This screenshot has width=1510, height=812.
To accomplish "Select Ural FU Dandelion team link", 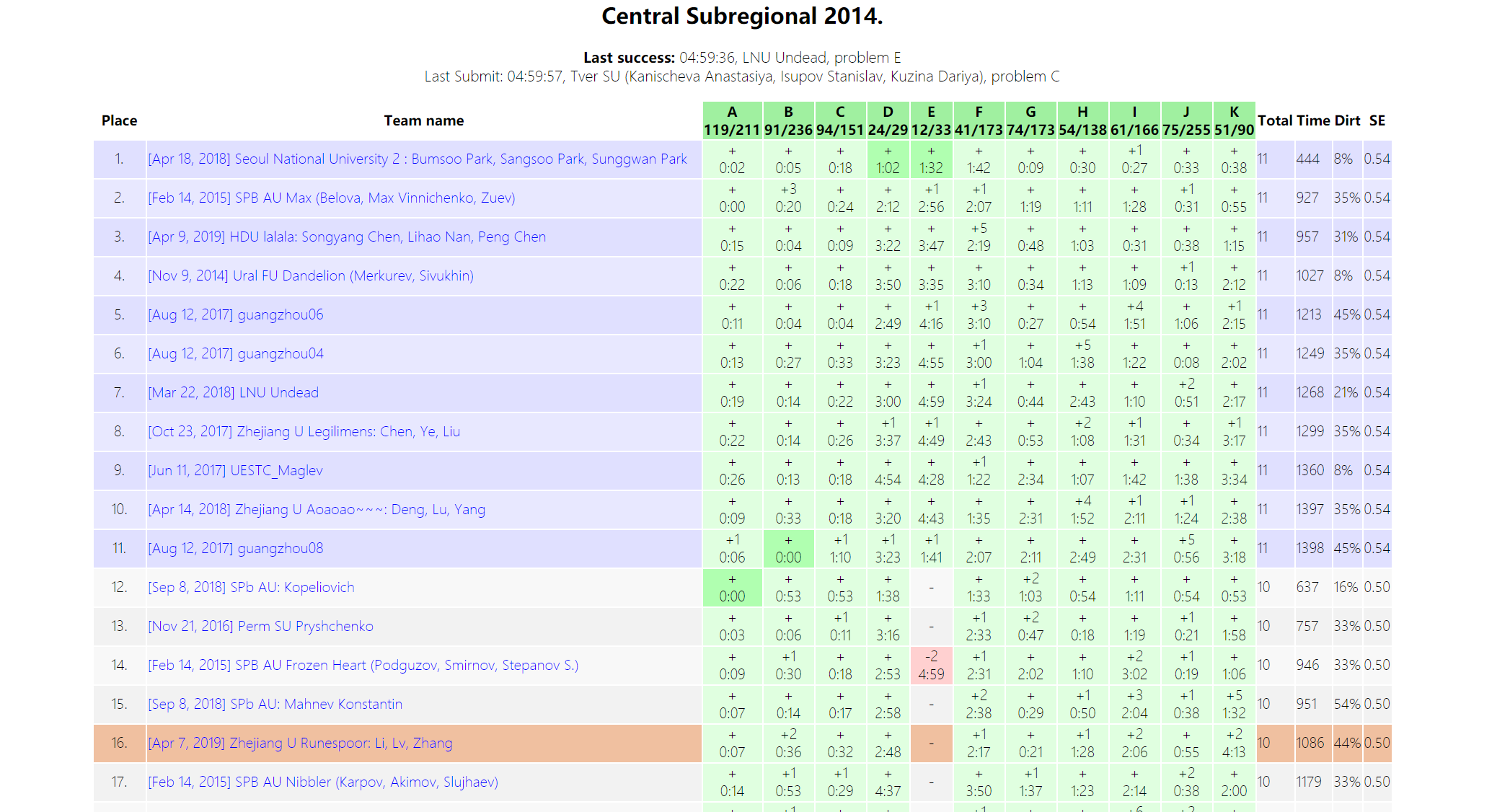I will 311,276.
